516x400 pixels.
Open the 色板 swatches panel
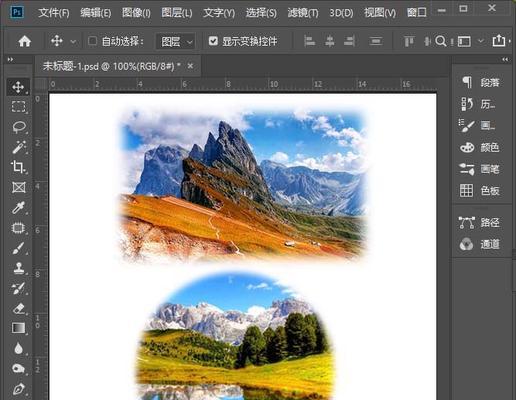click(x=480, y=191)
